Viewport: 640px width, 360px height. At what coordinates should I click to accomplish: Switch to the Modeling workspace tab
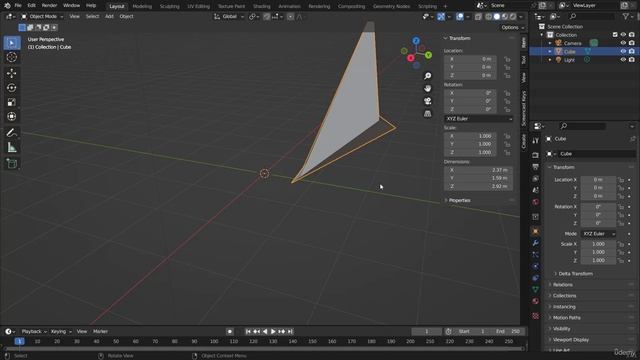[x=142, y=6]
